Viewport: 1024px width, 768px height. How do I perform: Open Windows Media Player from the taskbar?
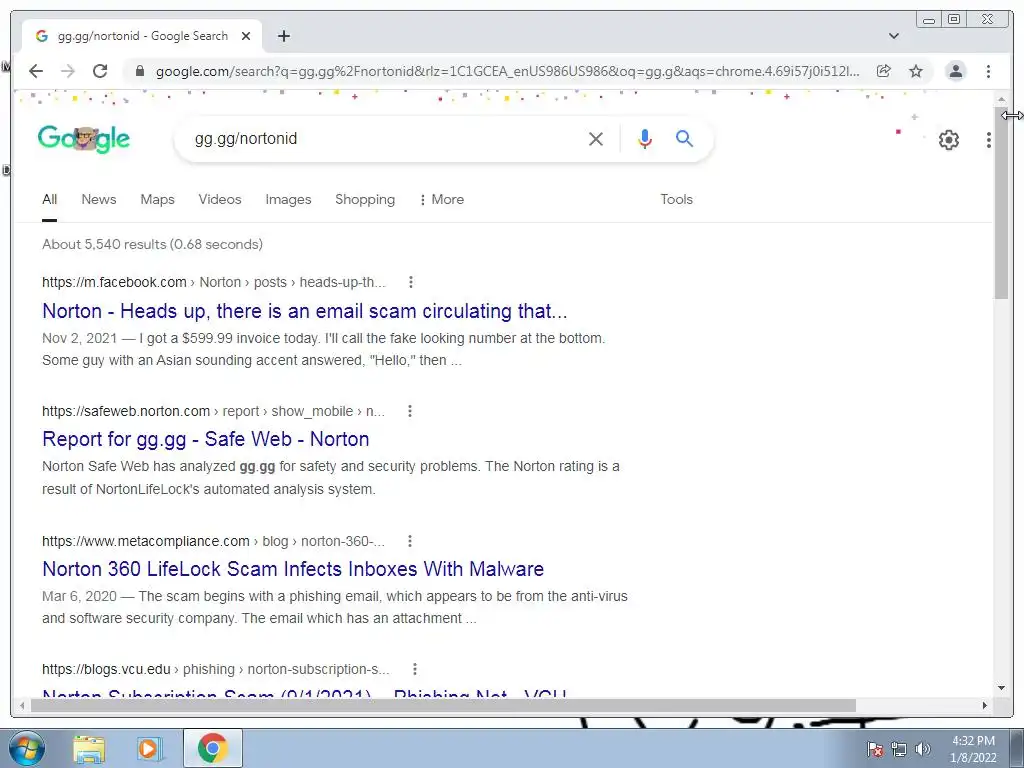(x=149, y=748)
